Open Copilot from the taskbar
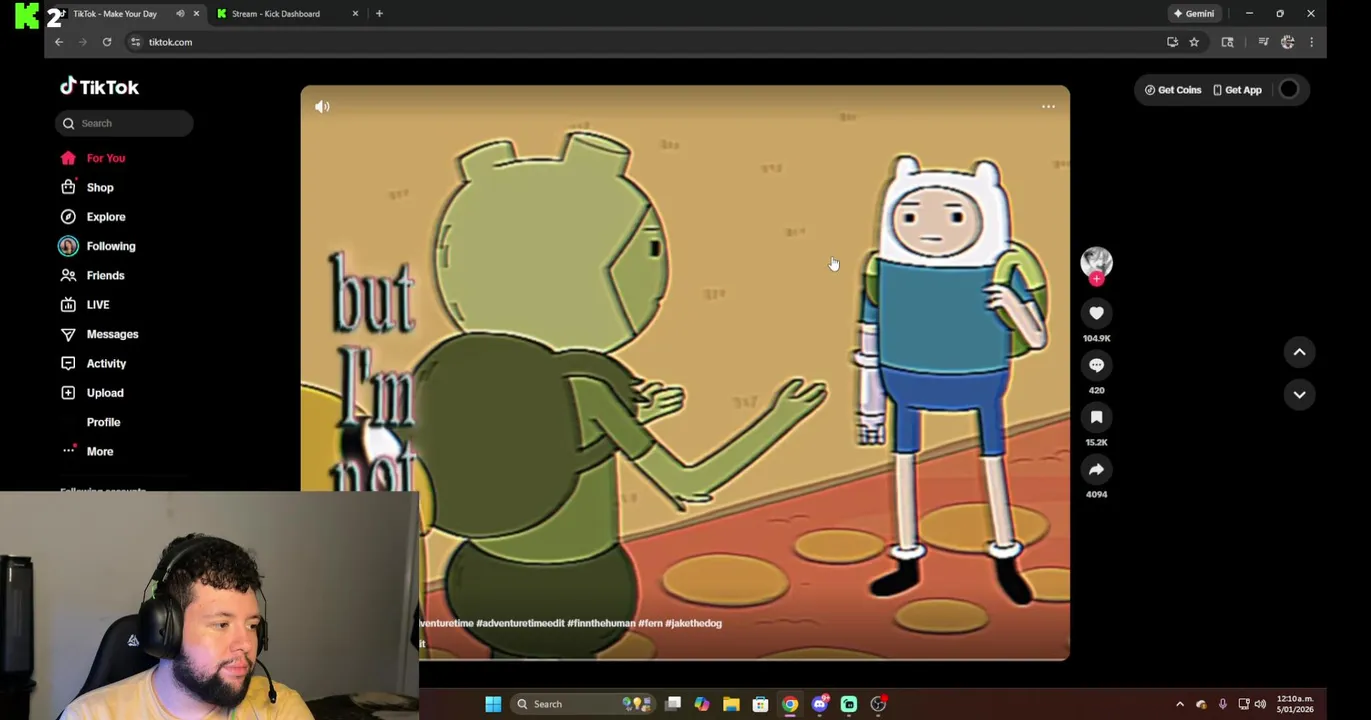The height and width of the screenshot is (720, 1371). 702,704
